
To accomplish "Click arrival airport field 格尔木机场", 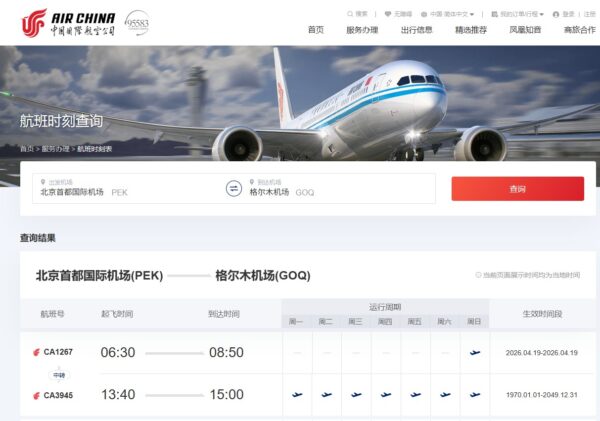I will [x=341, y=188].
